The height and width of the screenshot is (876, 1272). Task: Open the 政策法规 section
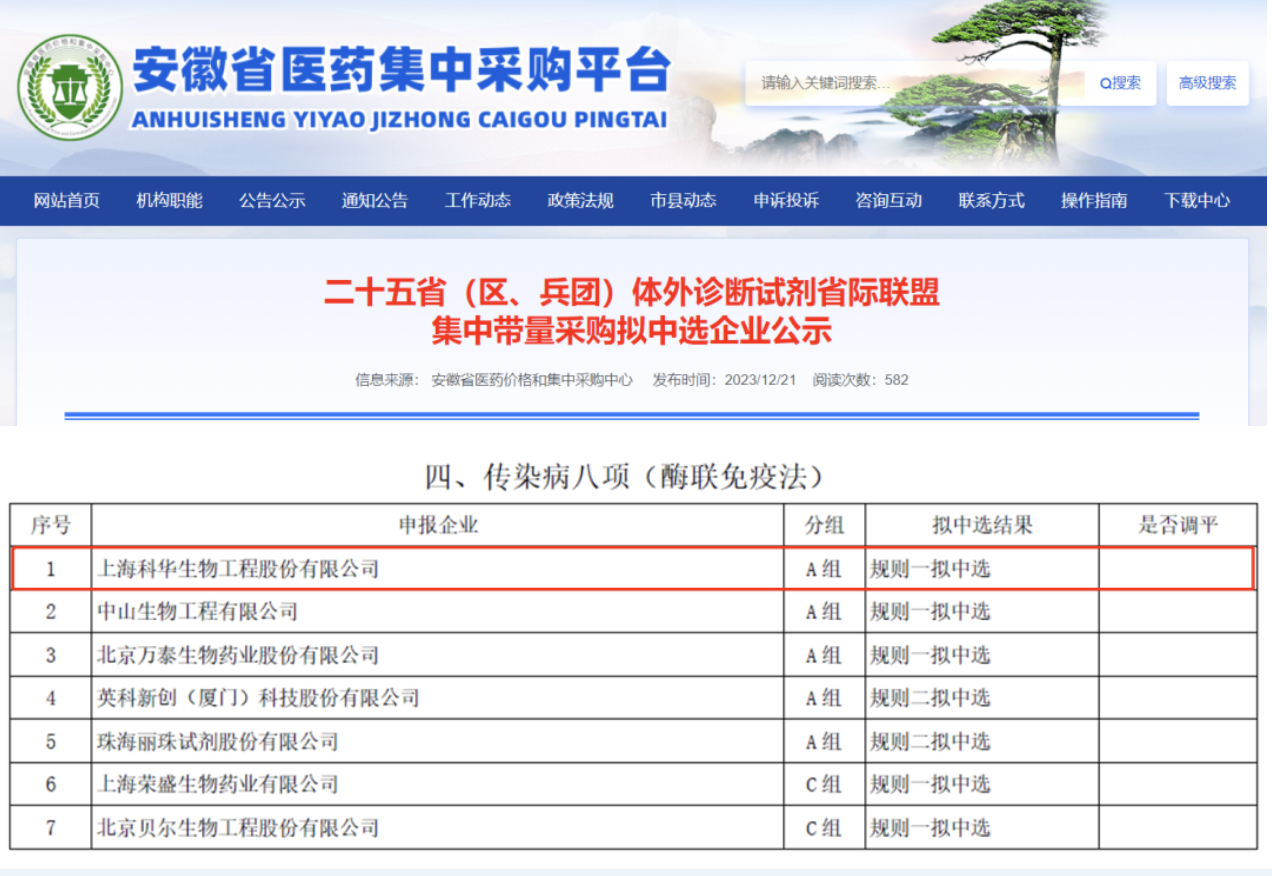[580, 200]
